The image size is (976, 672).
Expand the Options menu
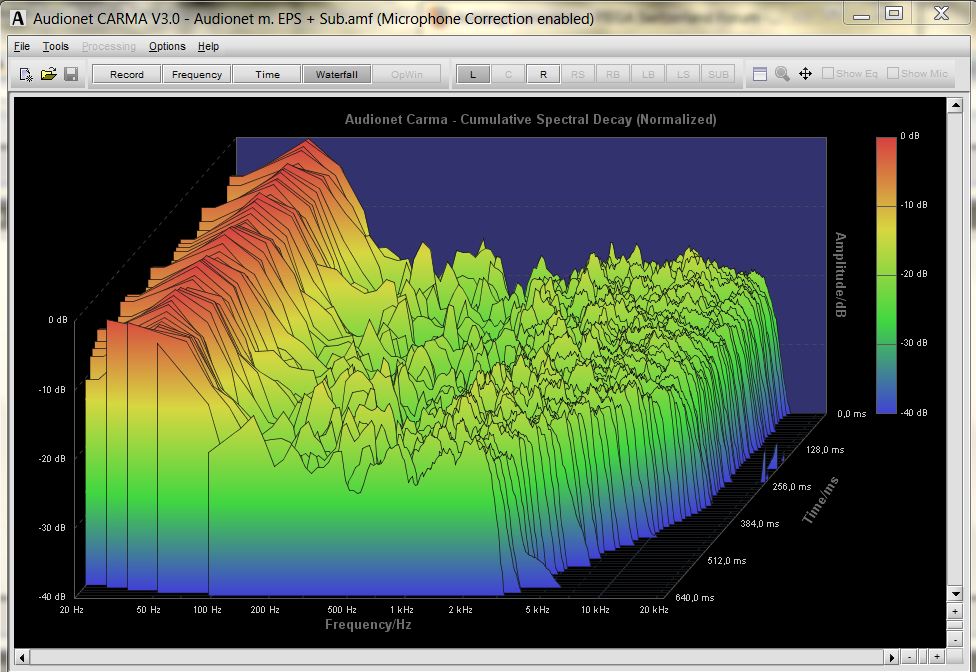pyautogui.click(x=167, y=46)
